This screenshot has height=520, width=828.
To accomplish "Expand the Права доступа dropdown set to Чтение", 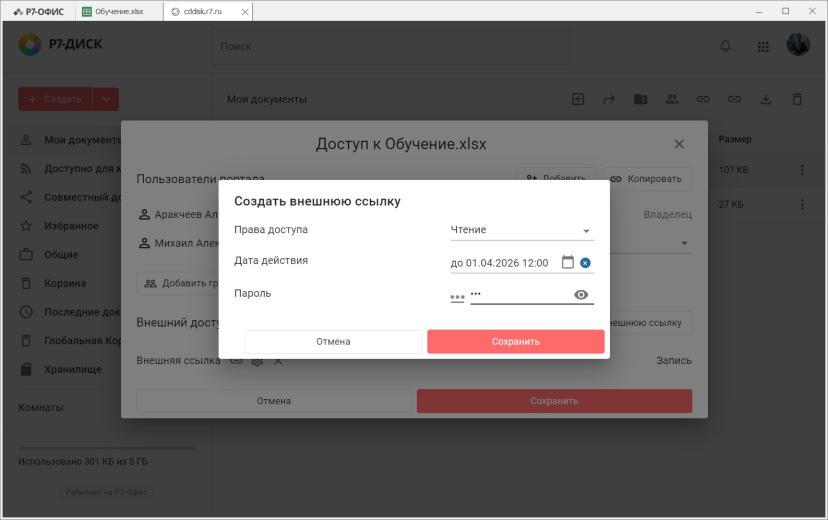I will (522, 230).
